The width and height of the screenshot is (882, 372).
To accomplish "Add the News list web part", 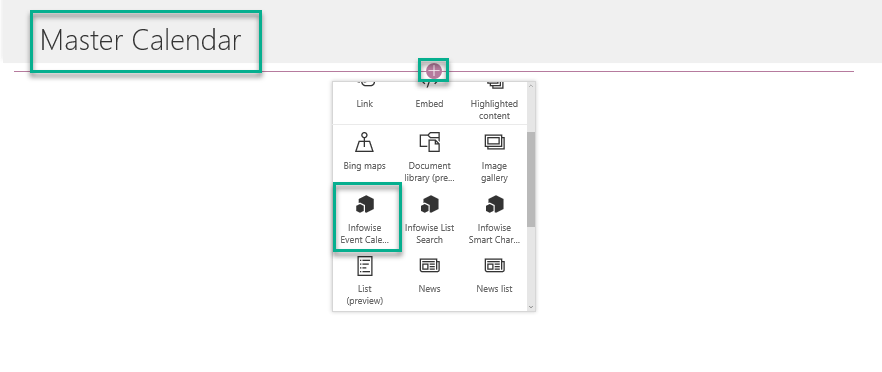I will 494,275.
